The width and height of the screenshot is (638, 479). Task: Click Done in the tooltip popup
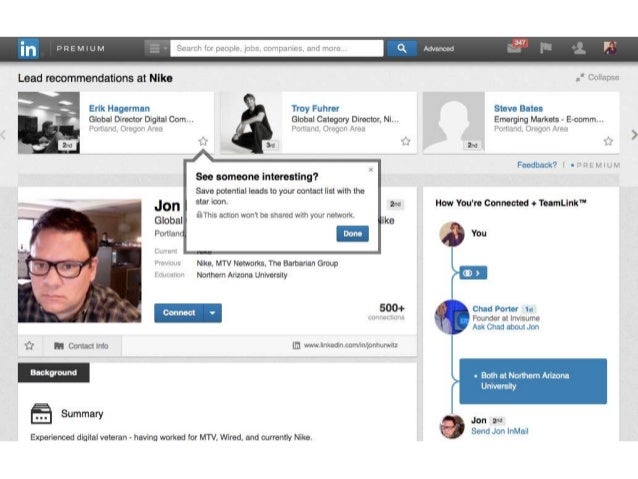coord(352,234)
